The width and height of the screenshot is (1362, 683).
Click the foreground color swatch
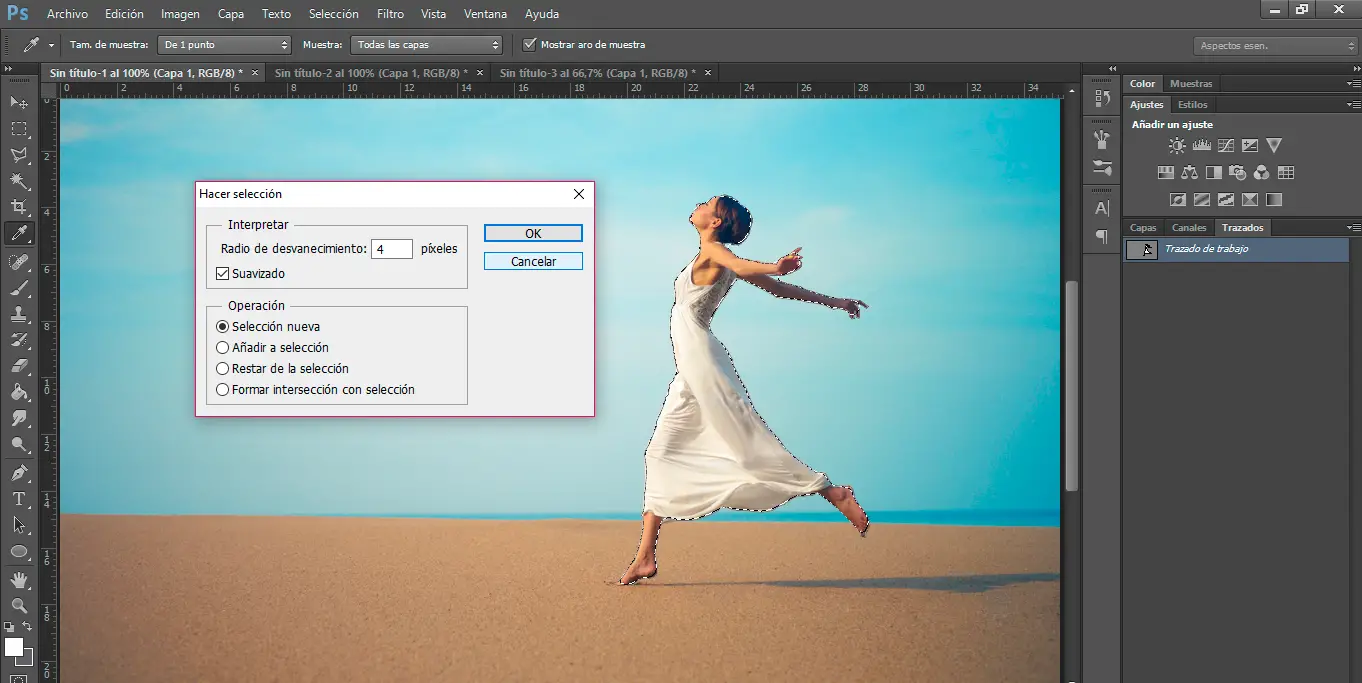(14, 647)
